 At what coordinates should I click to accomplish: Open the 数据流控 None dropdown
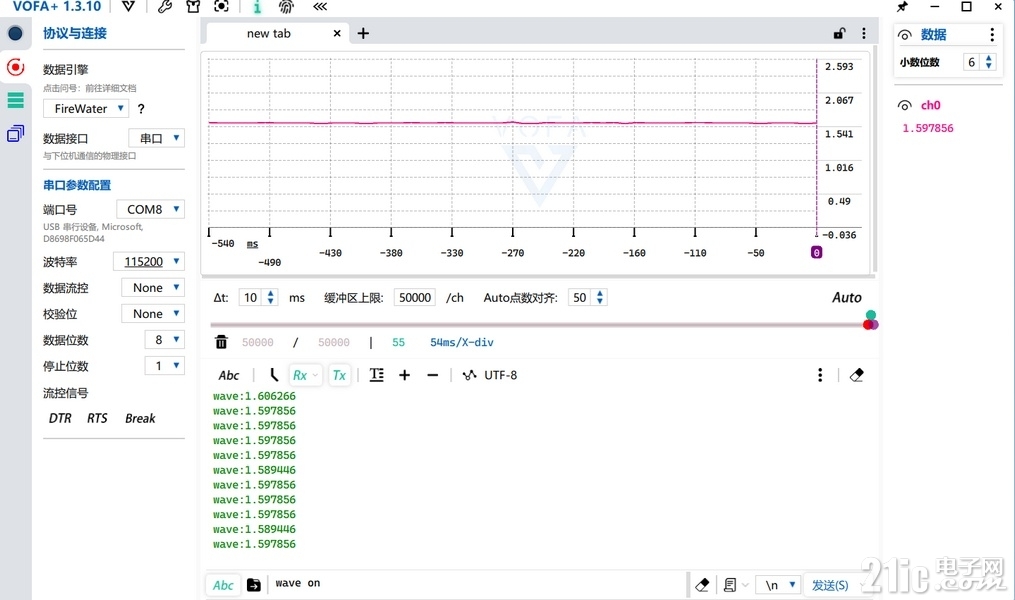click(153, 287)
